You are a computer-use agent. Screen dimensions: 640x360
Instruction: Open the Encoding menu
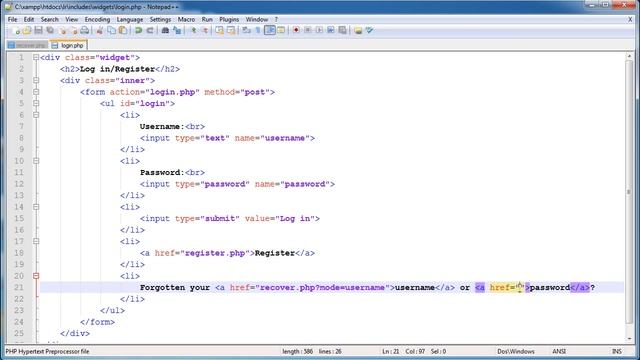[x=97, y=19]
